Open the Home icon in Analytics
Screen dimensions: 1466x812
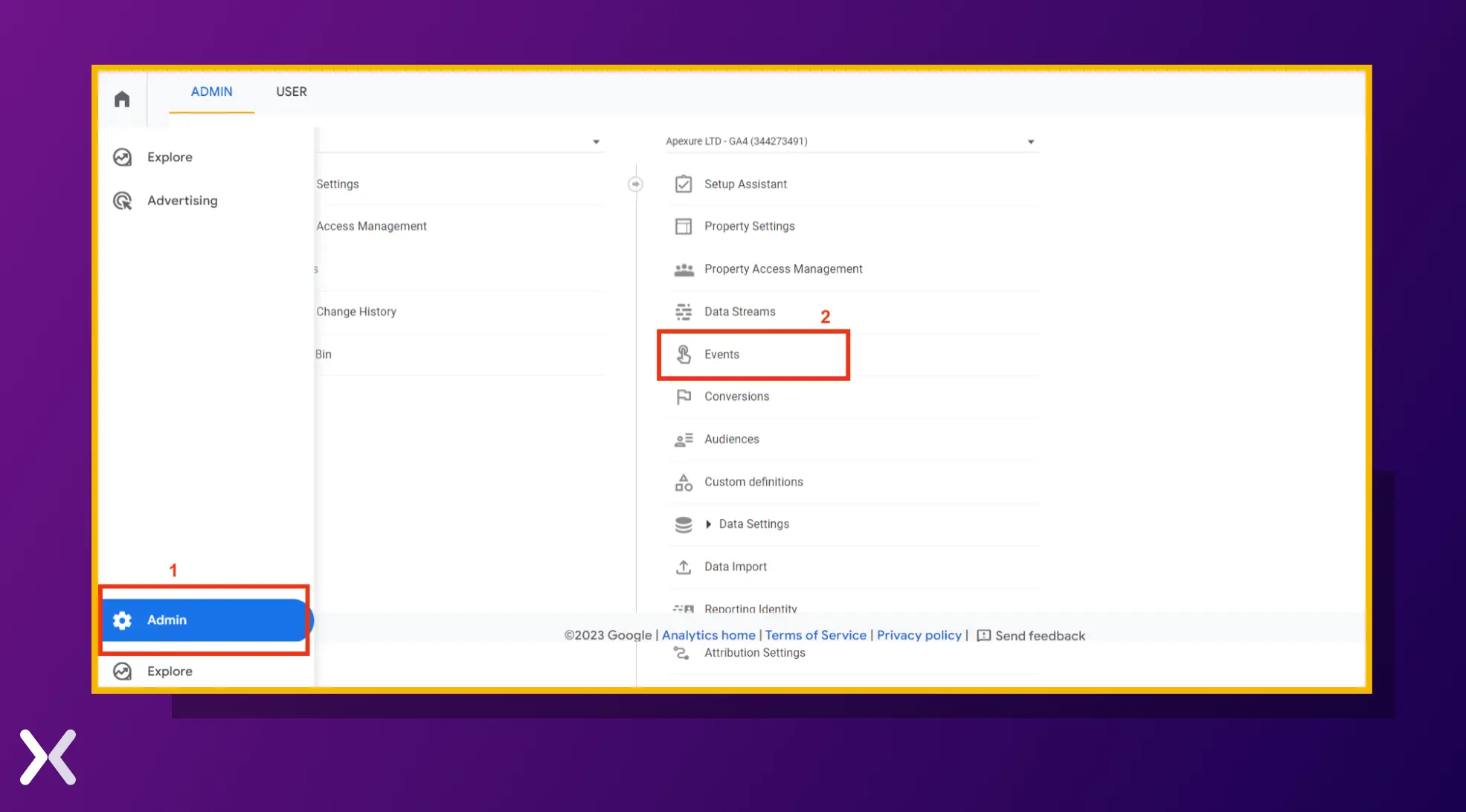[122, 99]
